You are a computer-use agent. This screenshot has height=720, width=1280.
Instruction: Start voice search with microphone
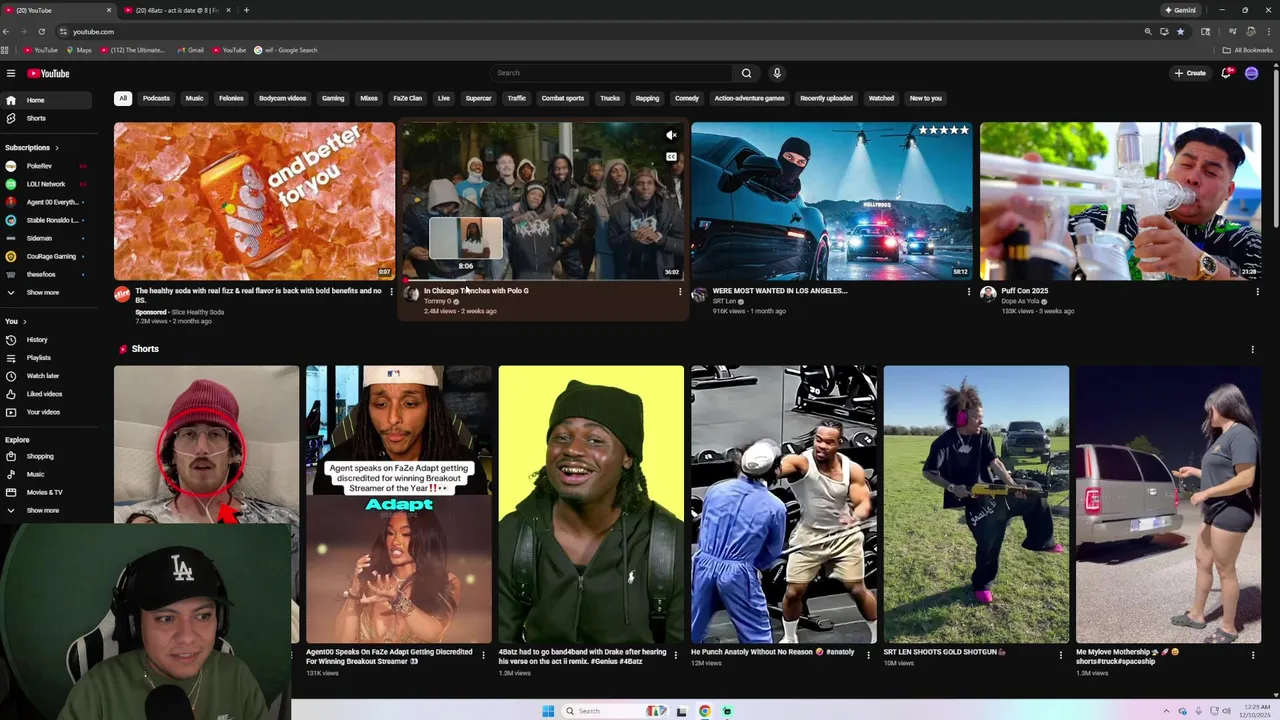point(776,73)
